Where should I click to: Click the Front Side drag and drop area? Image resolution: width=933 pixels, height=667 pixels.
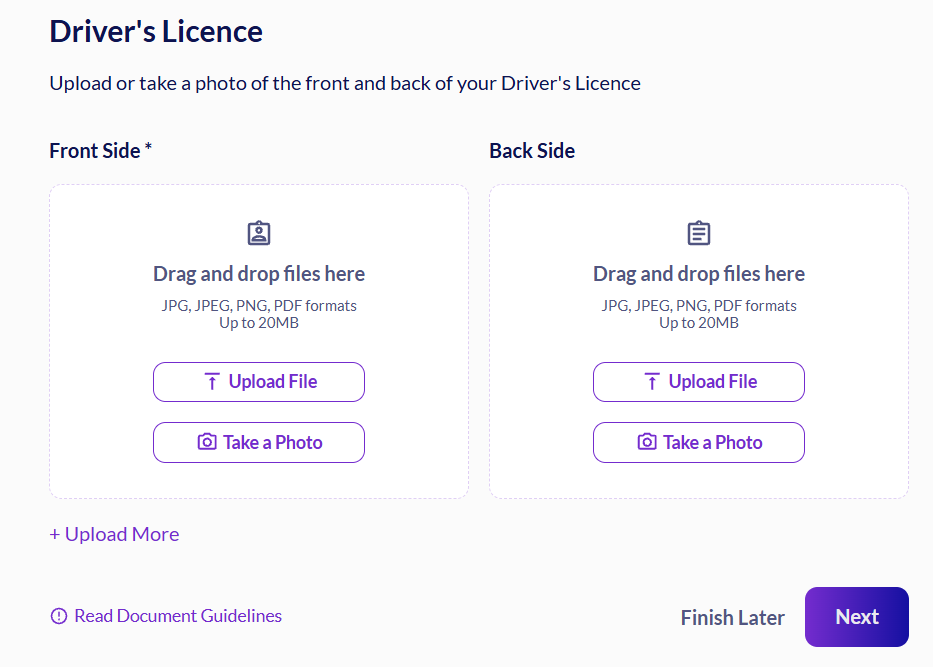[x=259, y=342]
